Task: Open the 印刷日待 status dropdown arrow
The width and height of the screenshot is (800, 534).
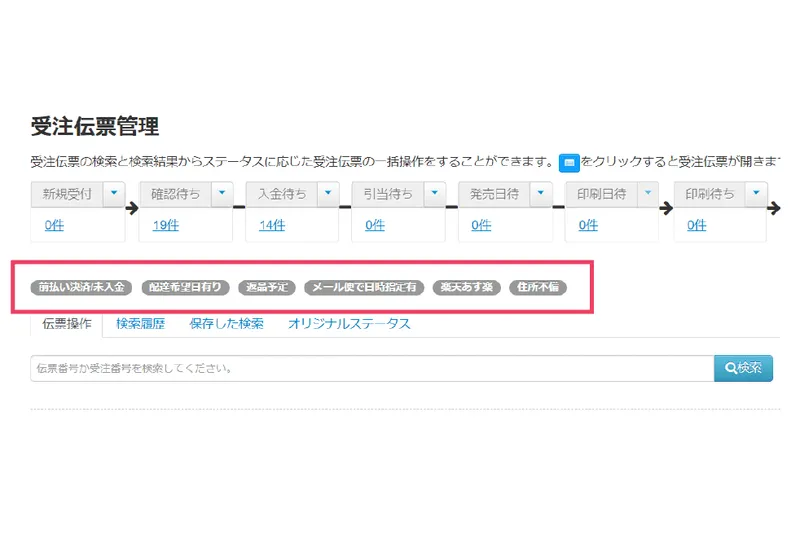Action: [x=648, y=194]
